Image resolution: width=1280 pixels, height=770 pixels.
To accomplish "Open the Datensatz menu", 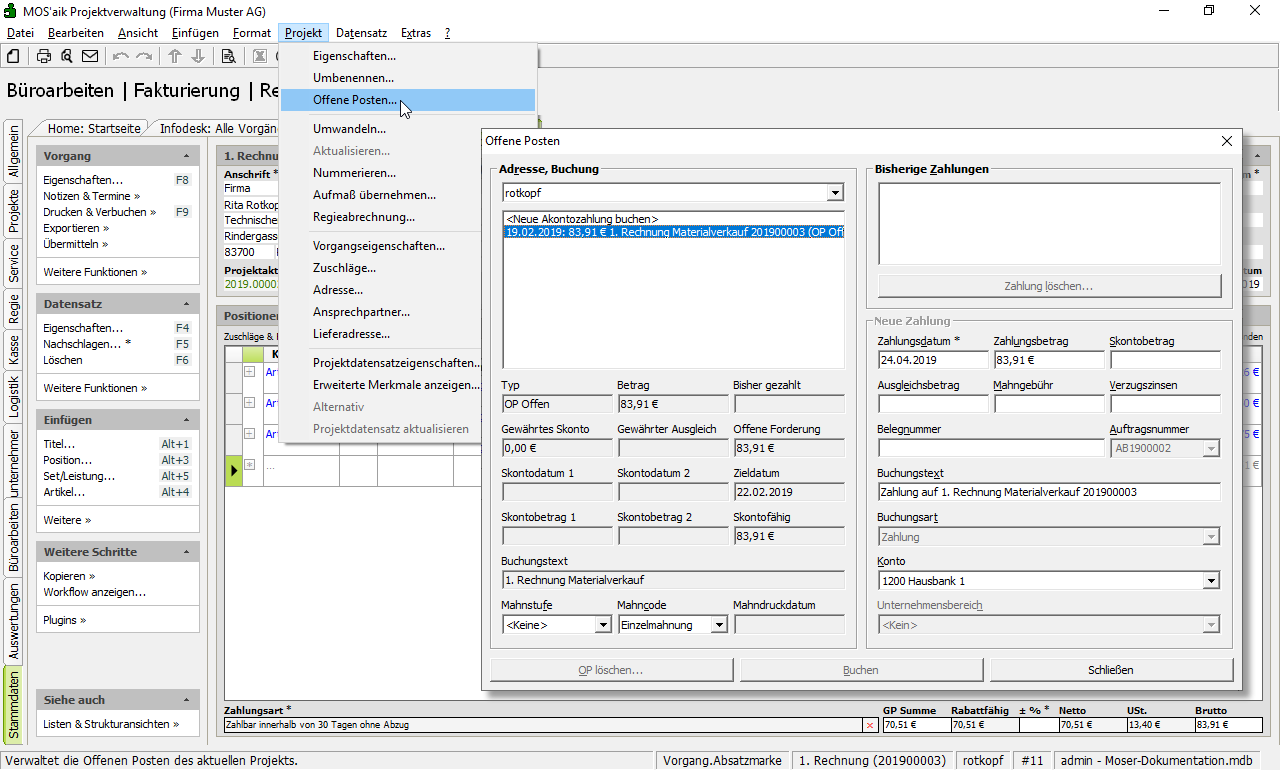I will pos(361,33).
